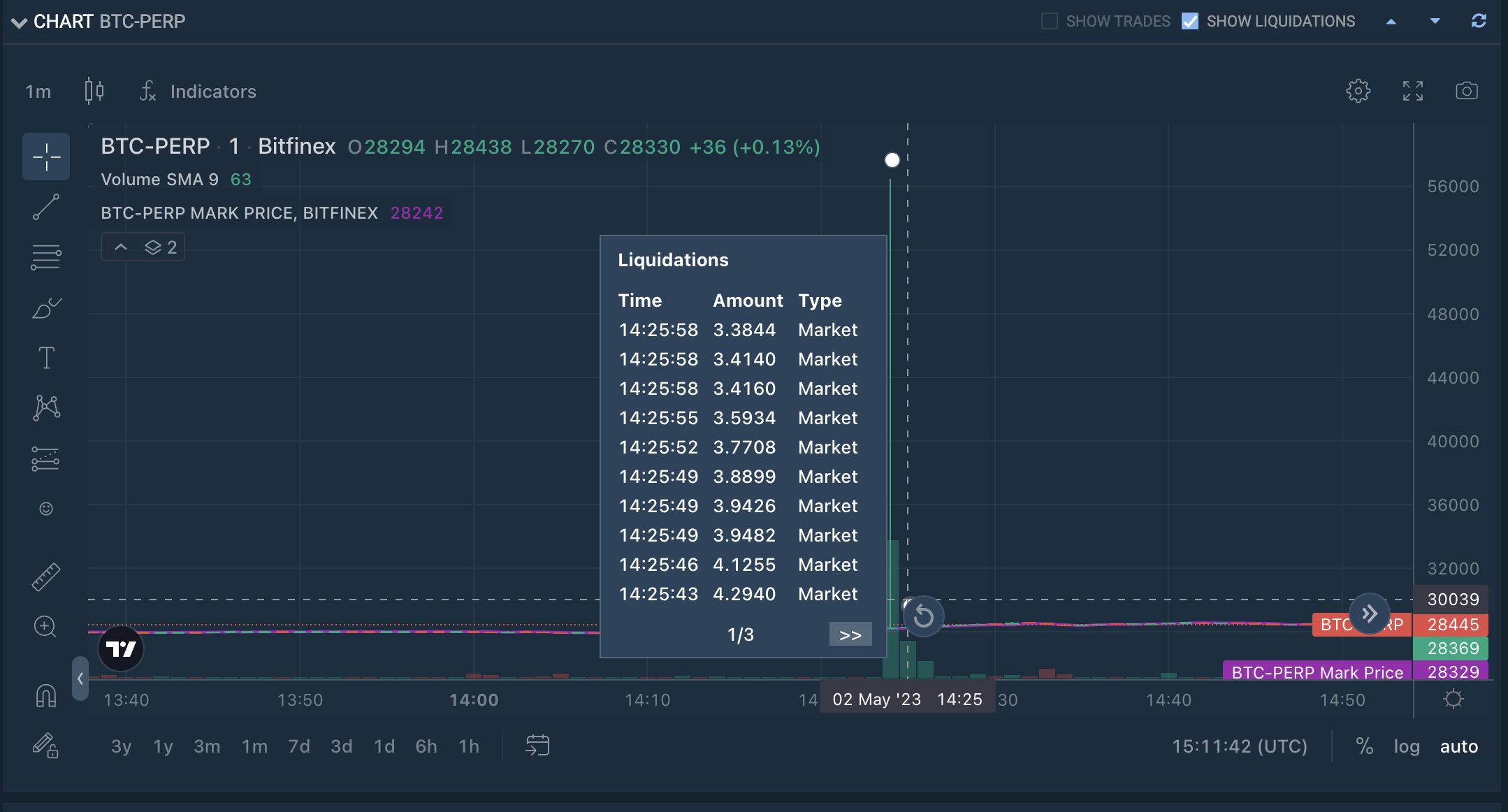The width and height of the screenshot is (1508, 812).
Task: Open chart settings gear
Action: pos(1358,91)
